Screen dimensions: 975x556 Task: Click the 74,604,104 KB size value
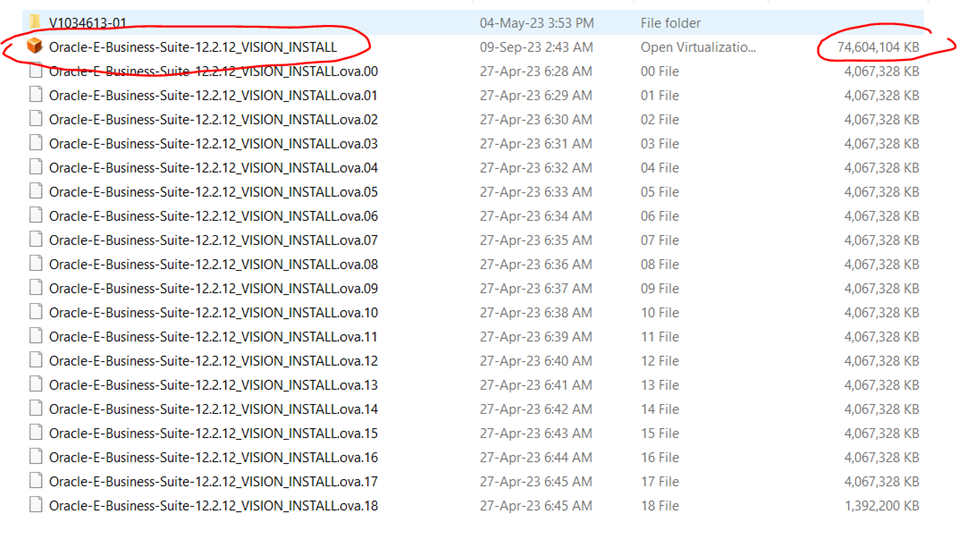(878, 47)
